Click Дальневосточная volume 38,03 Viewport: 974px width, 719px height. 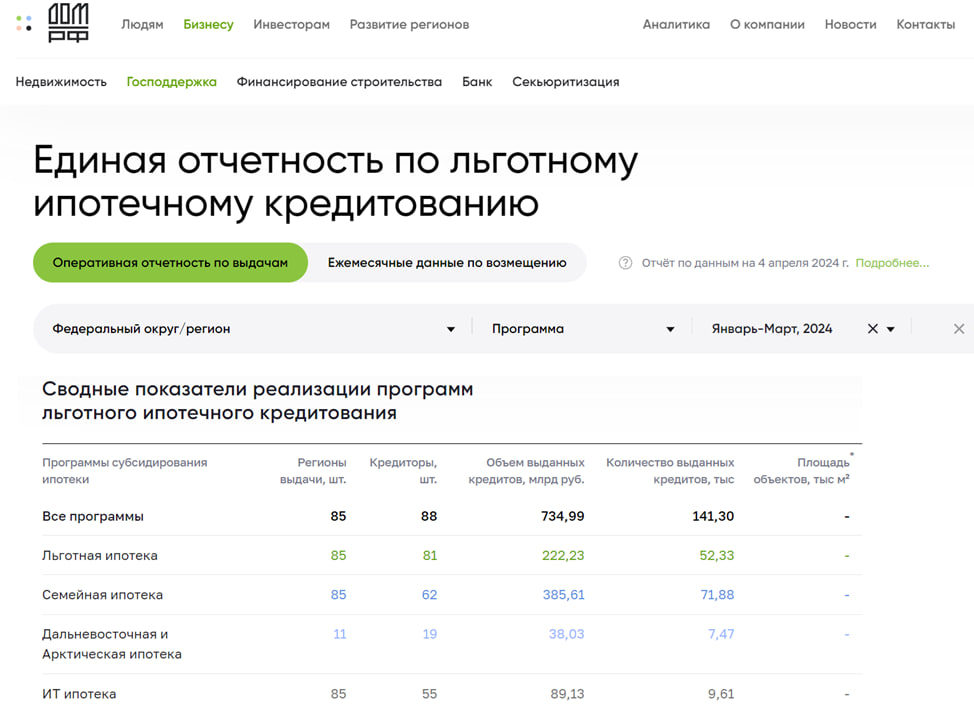tap(567, 634)
